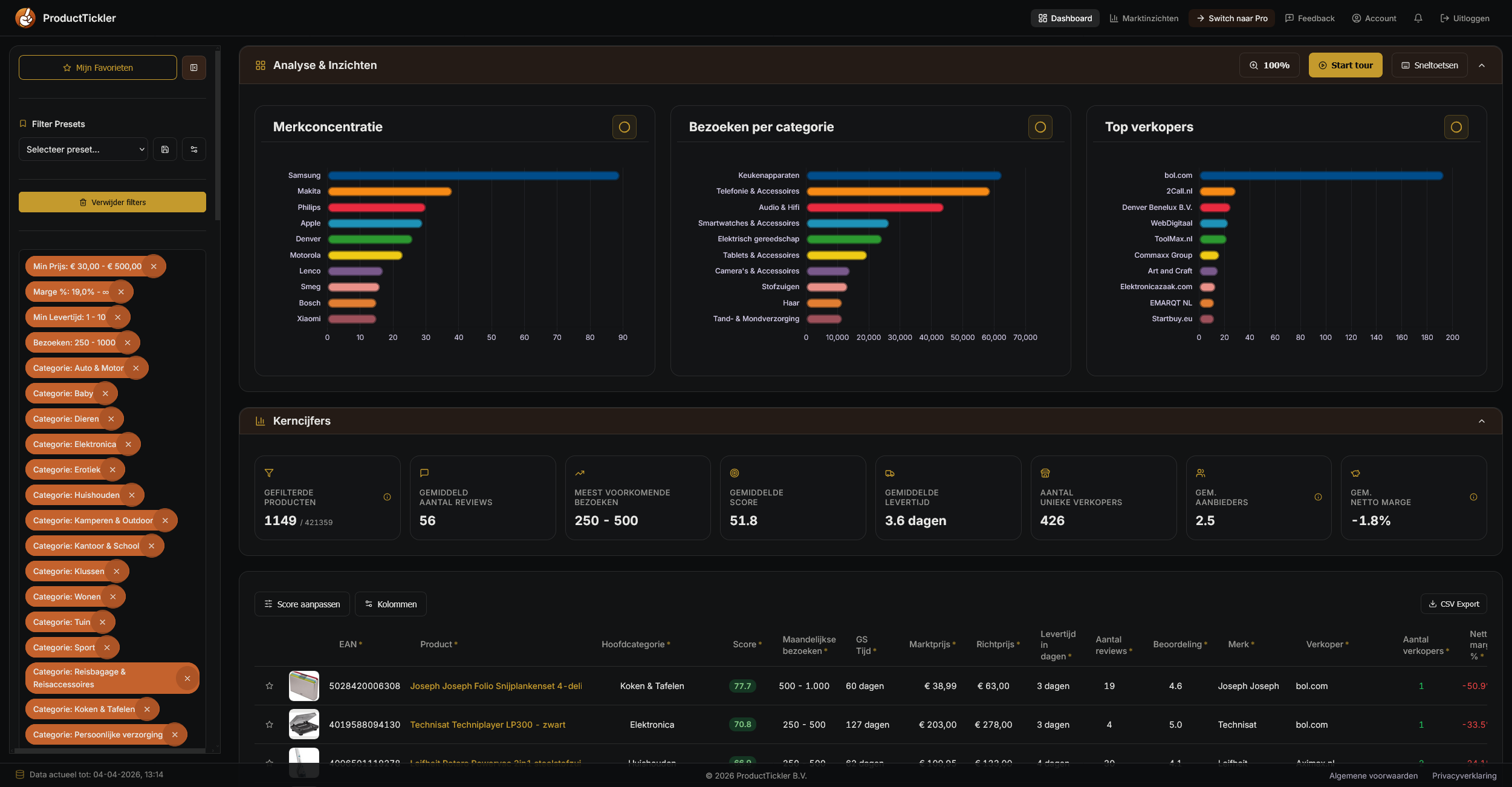This screenshot has width=1512, height=787.
Task: Click the notification bell icon
Action: coord(1418,18)
